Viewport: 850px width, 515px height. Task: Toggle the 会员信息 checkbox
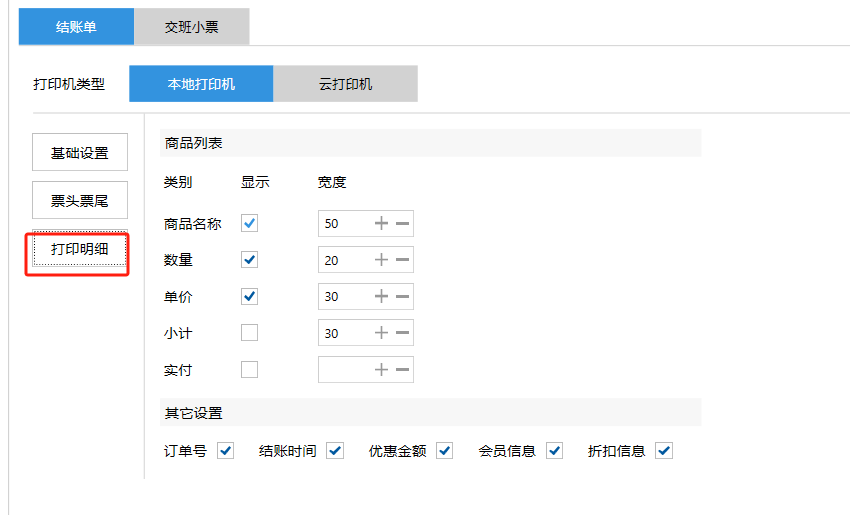(554, 451)
